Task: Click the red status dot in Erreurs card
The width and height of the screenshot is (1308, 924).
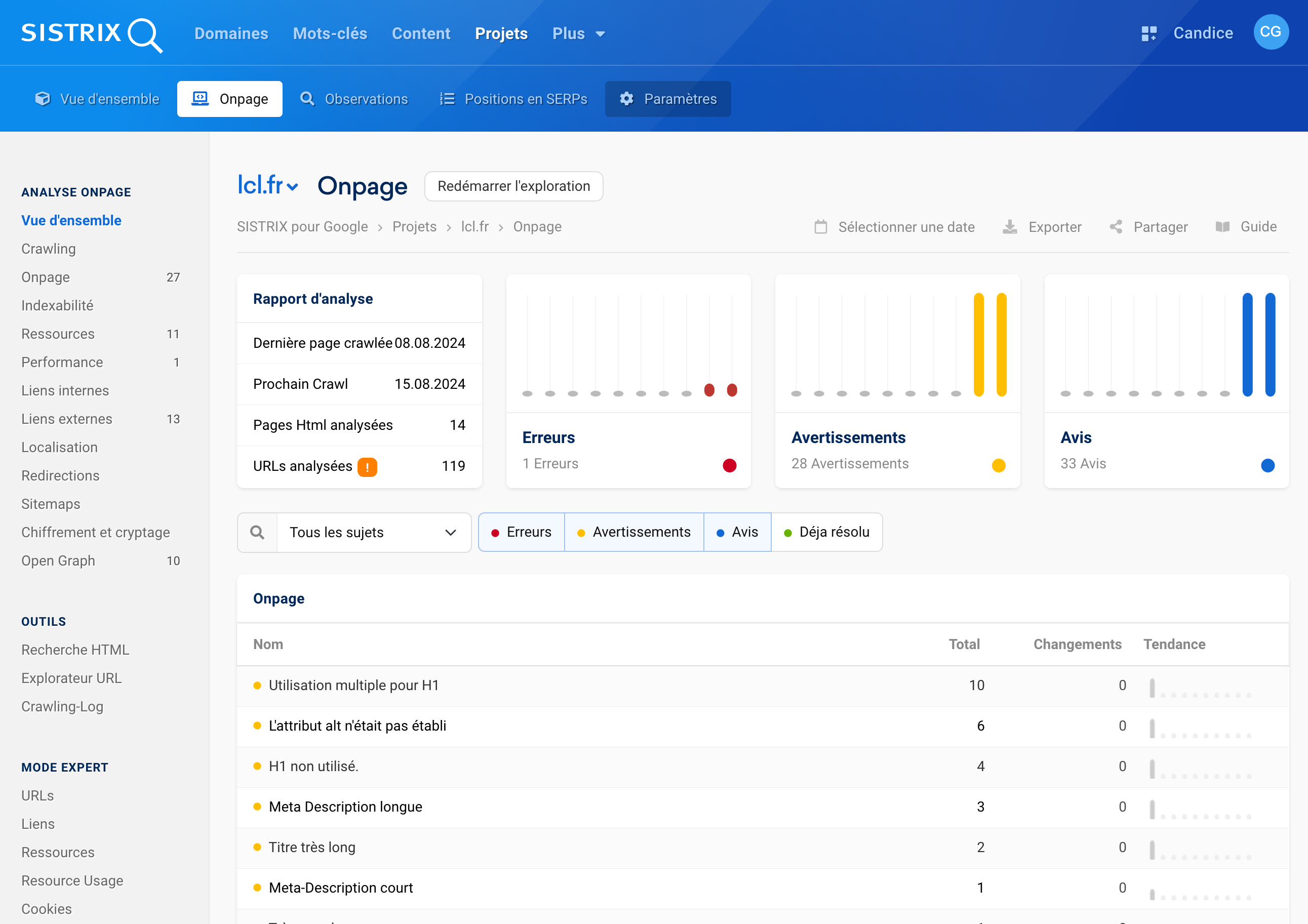Action: tap(730, 465)
